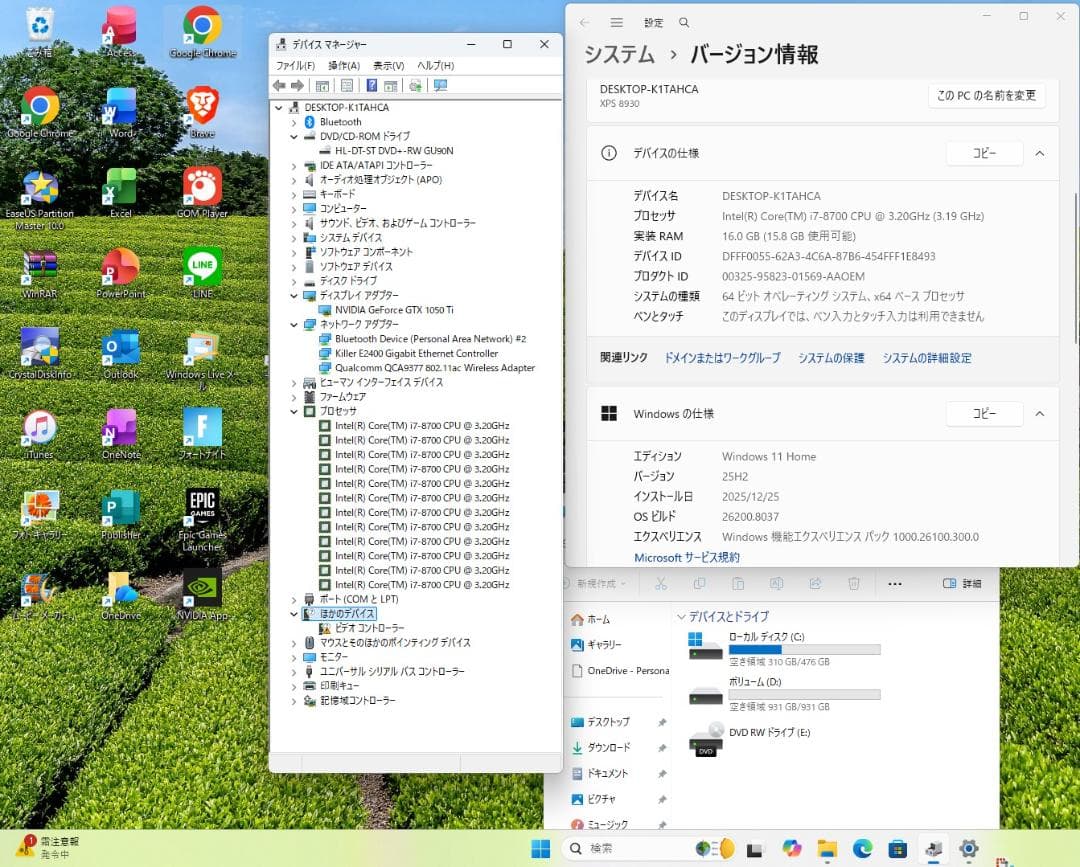
Task: Collapse the Windows の仕様 section chevron
Action: pyautogui.click(x=1040, y=413)
